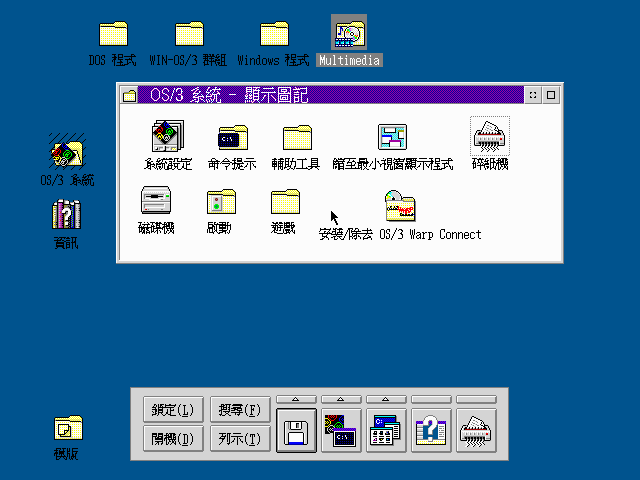Click the Multimedia label text
640x480 pixels.
(x=349, y=60)
